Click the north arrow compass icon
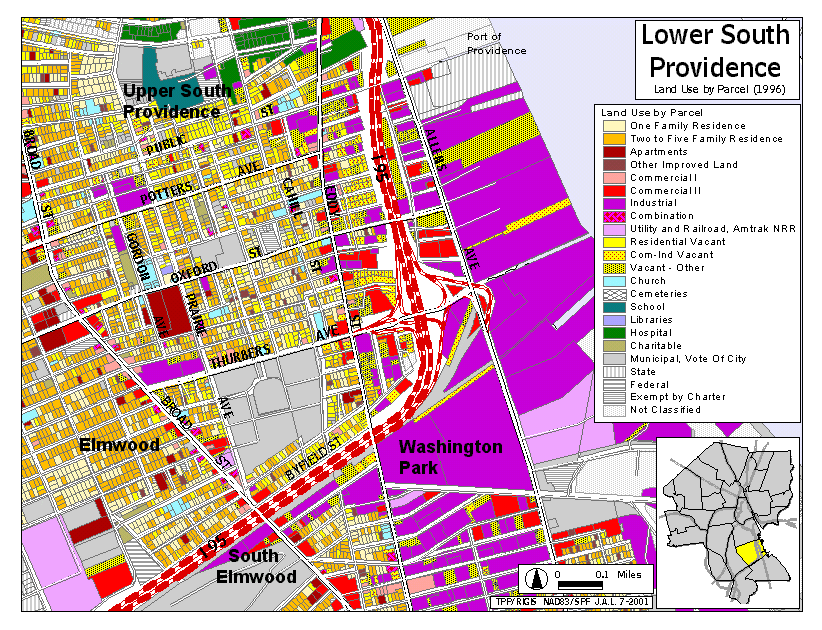Image resolution: width=822 pixels, height=630 pixels. 536,579
